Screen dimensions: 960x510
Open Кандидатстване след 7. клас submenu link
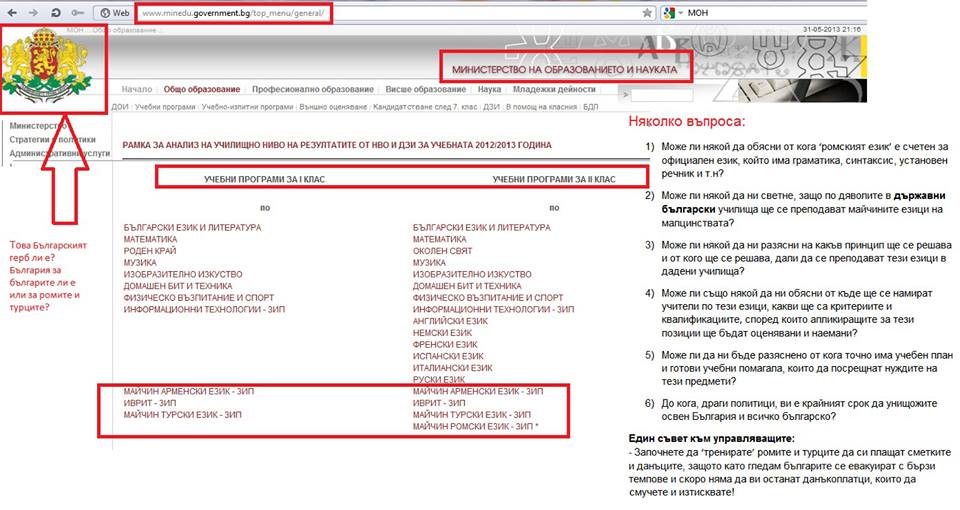(x=425, y=107)
